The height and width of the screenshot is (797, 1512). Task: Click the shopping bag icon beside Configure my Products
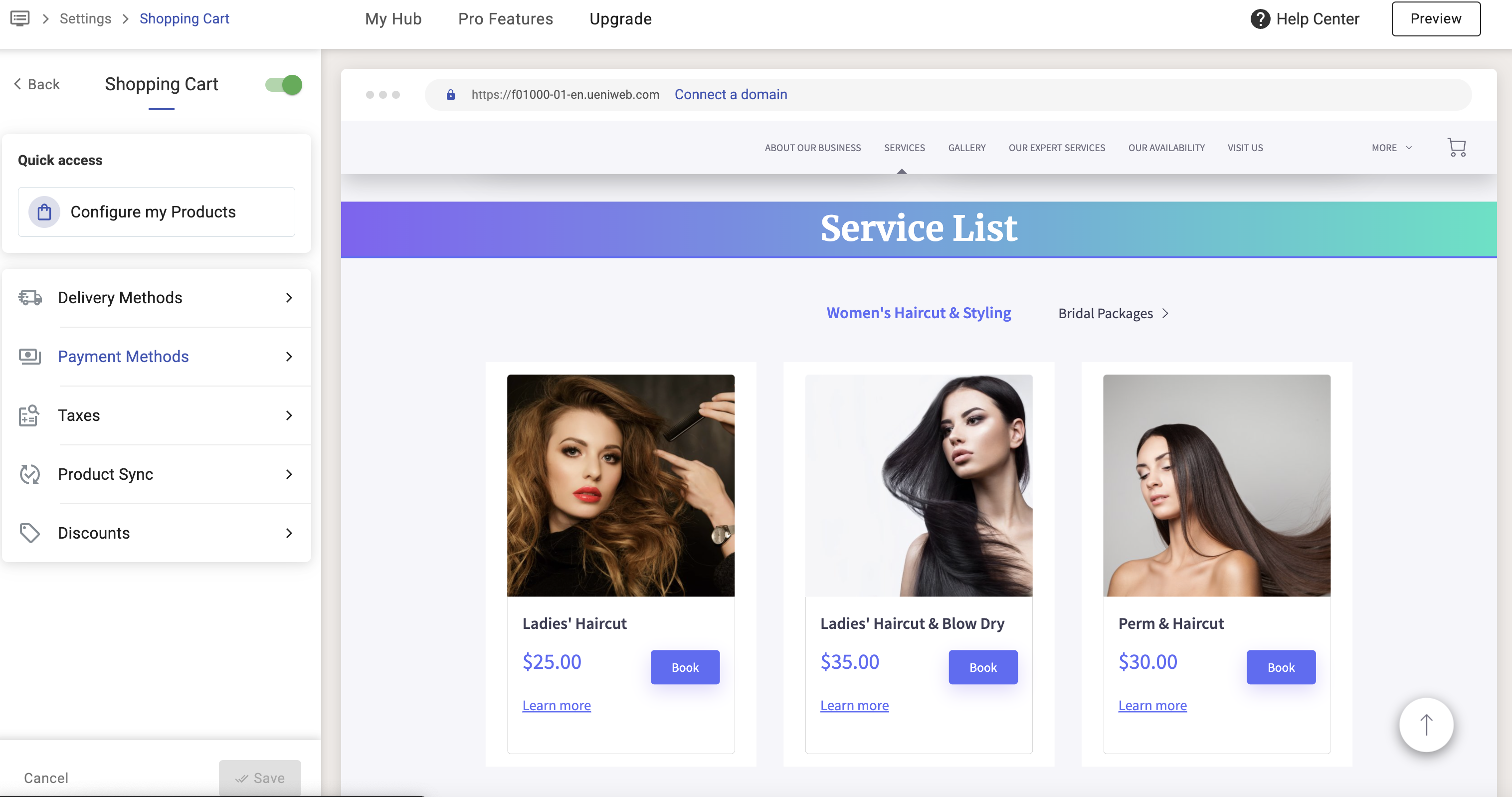tap(44, 212)
